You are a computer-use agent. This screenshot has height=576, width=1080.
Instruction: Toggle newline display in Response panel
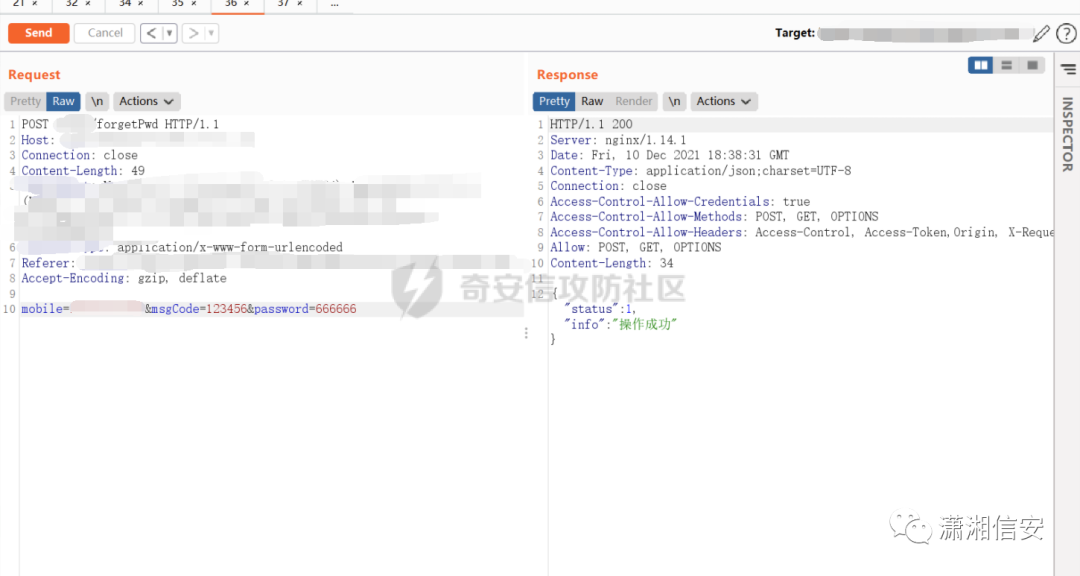click(x=674, y=101)
